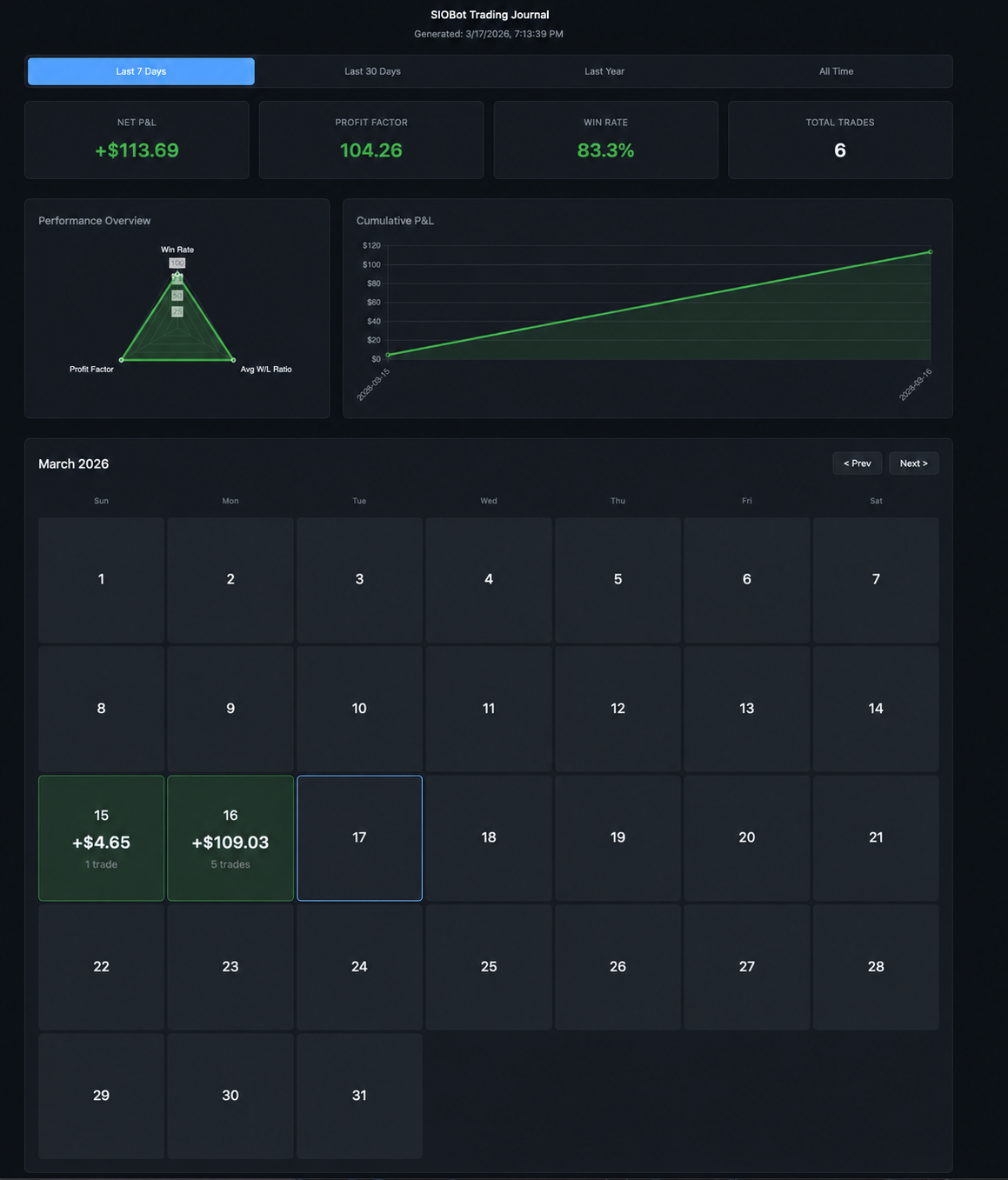Select calendar day 26

coord(617,967)
